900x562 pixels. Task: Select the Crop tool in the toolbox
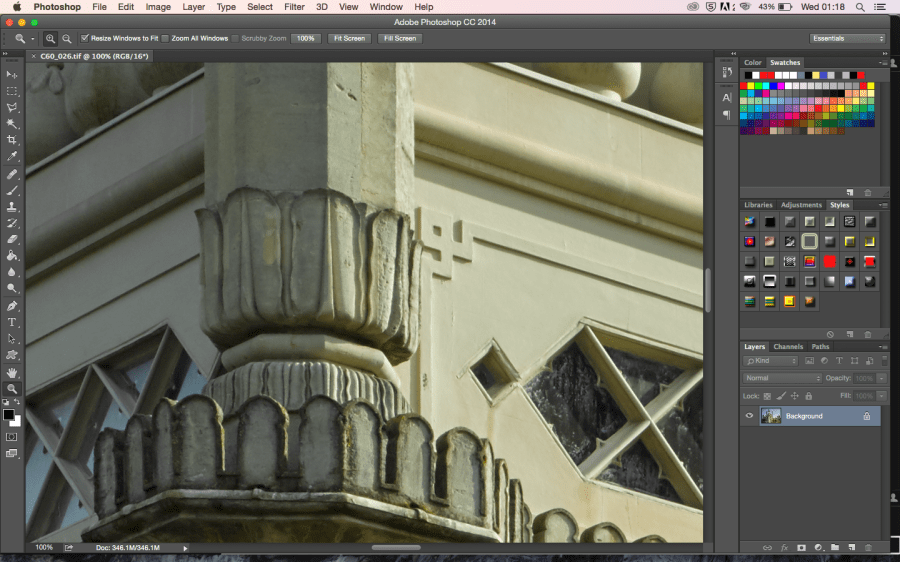click(x=12, y=140)
